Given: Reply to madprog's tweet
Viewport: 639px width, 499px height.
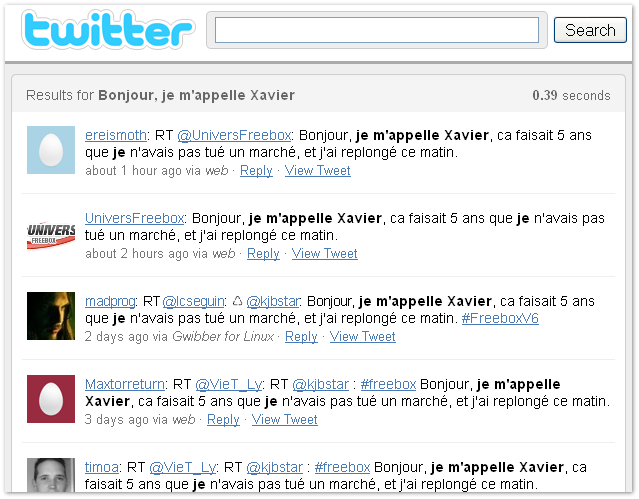Looking at the screenshot, I should [301, 336].
